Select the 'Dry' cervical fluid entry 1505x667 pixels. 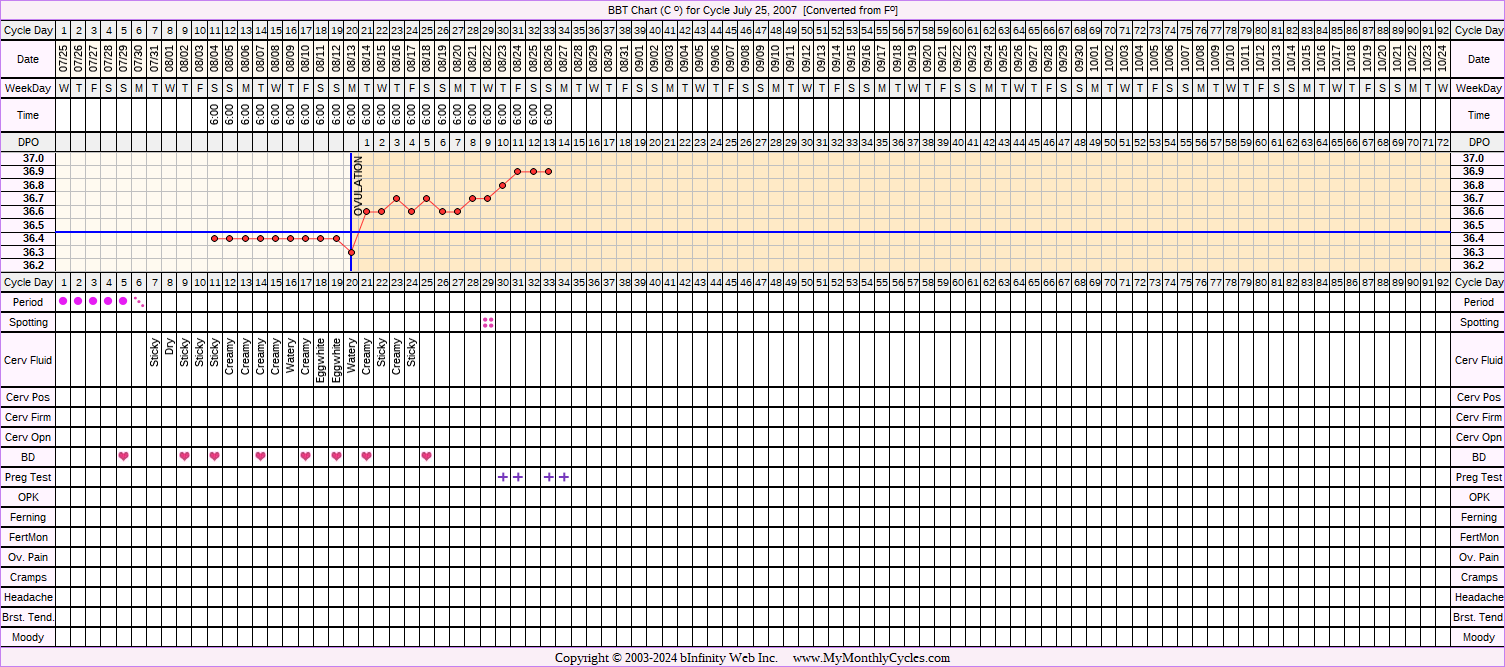pos(170,352)
